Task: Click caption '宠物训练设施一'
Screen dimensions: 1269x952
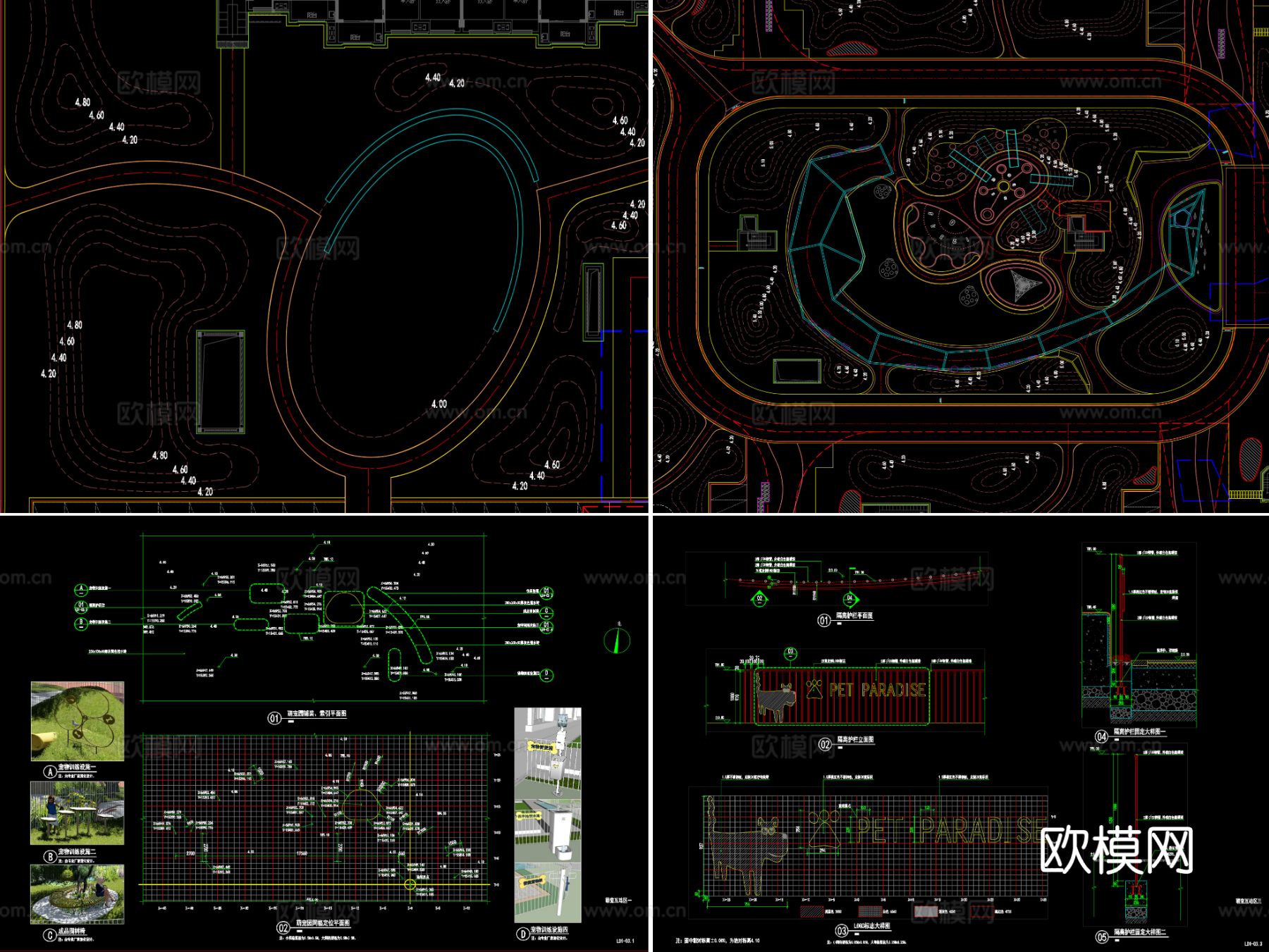Action: click(78, 767)
